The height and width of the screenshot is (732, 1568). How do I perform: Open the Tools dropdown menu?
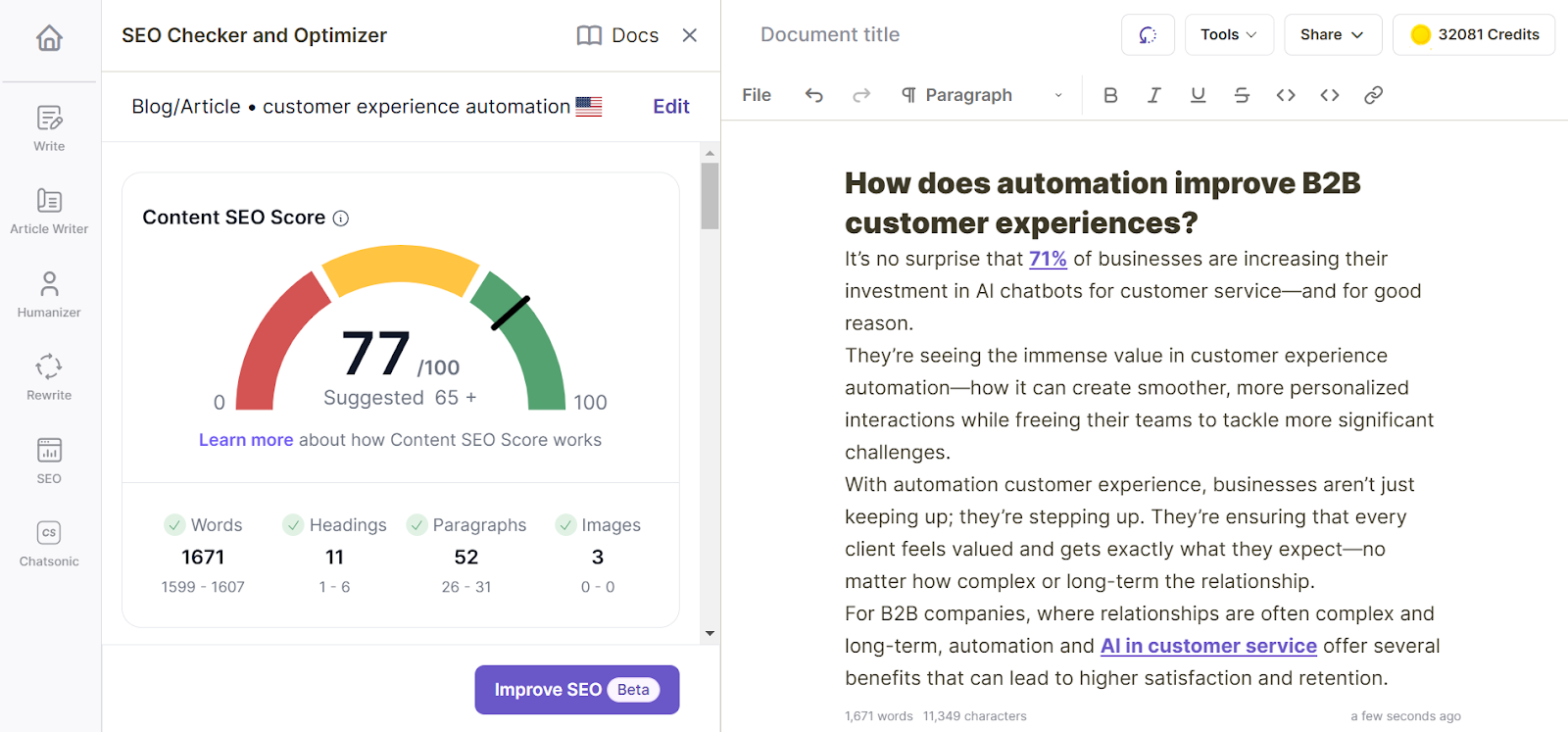tap(1229, 34)
